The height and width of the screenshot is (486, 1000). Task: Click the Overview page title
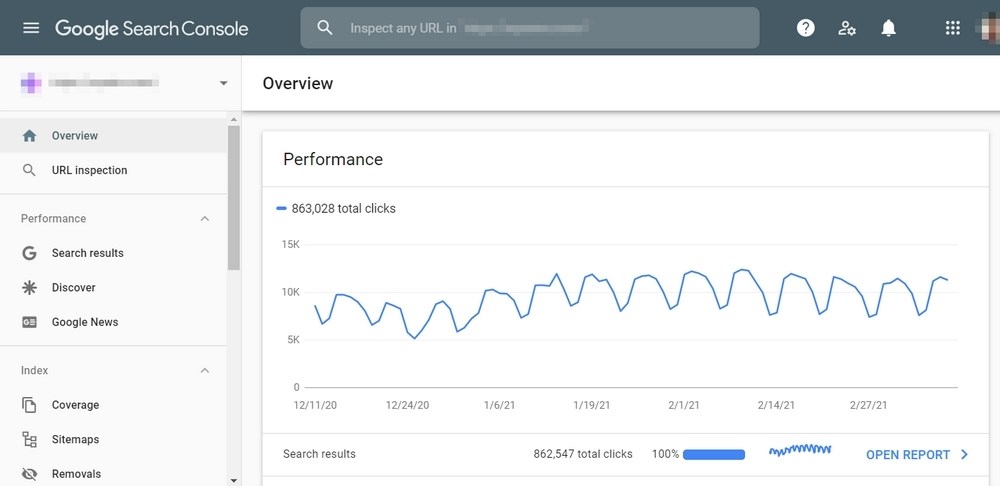pyautogui.click(x=298, y=84)
